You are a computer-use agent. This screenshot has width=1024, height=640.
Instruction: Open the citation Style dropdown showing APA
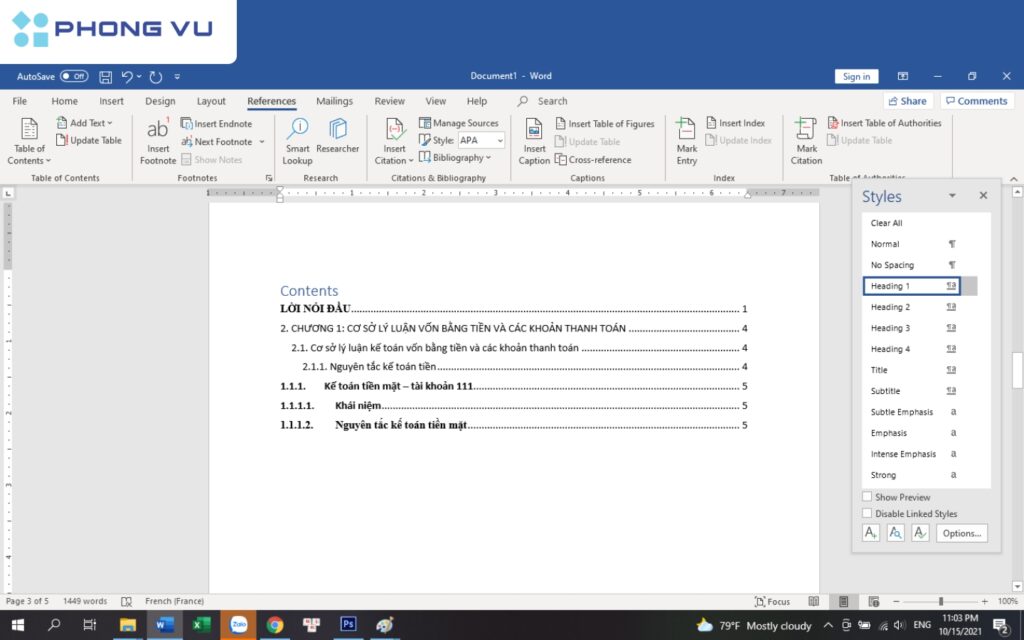coord(479,140)
